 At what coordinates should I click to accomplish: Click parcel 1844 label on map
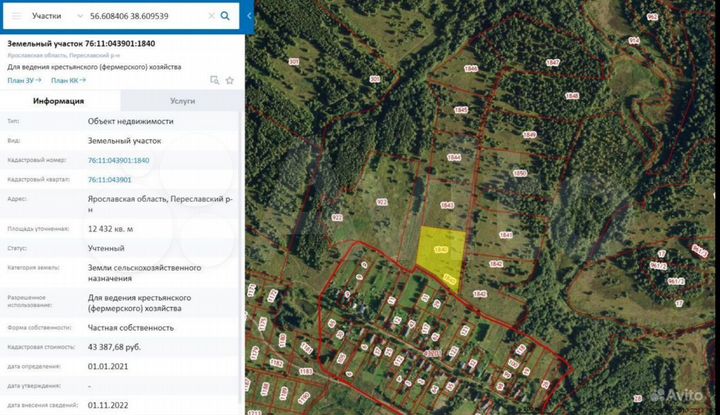454,158
